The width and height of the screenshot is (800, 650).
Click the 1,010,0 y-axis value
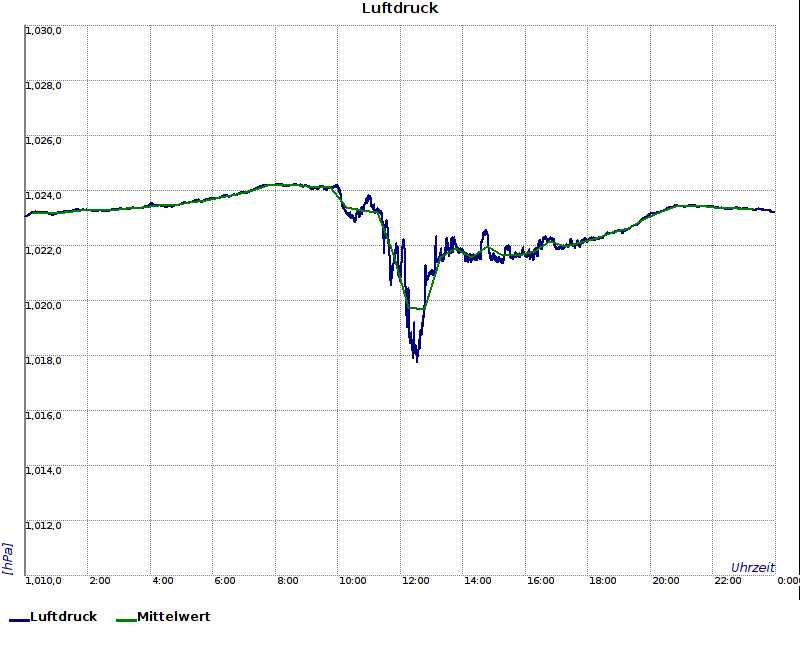pyautogui.click(x=43, y=581)
